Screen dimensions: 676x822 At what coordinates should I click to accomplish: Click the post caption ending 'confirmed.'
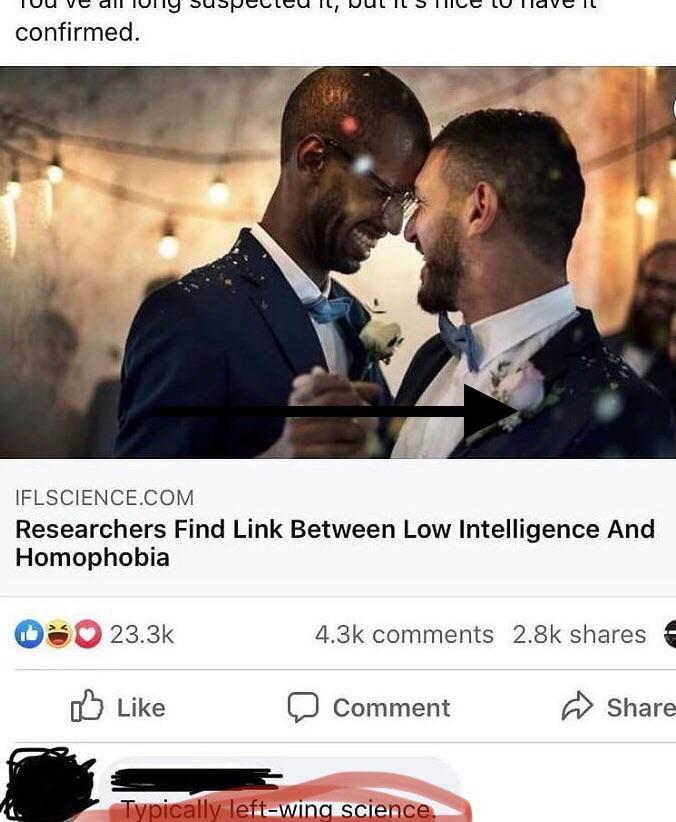coord(78,33)
